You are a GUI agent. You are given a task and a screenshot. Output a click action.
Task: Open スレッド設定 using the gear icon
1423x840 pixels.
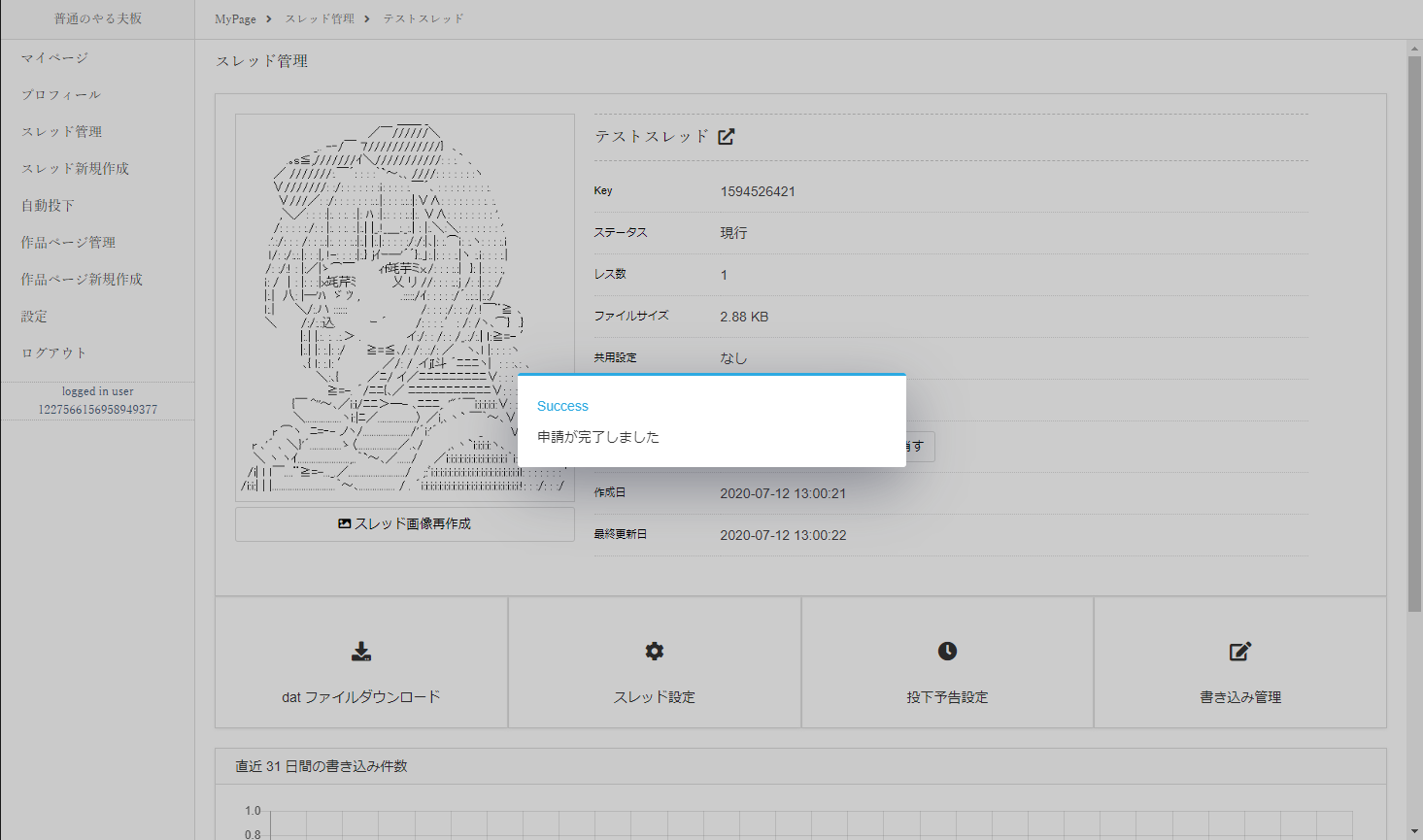pos(654,652)
